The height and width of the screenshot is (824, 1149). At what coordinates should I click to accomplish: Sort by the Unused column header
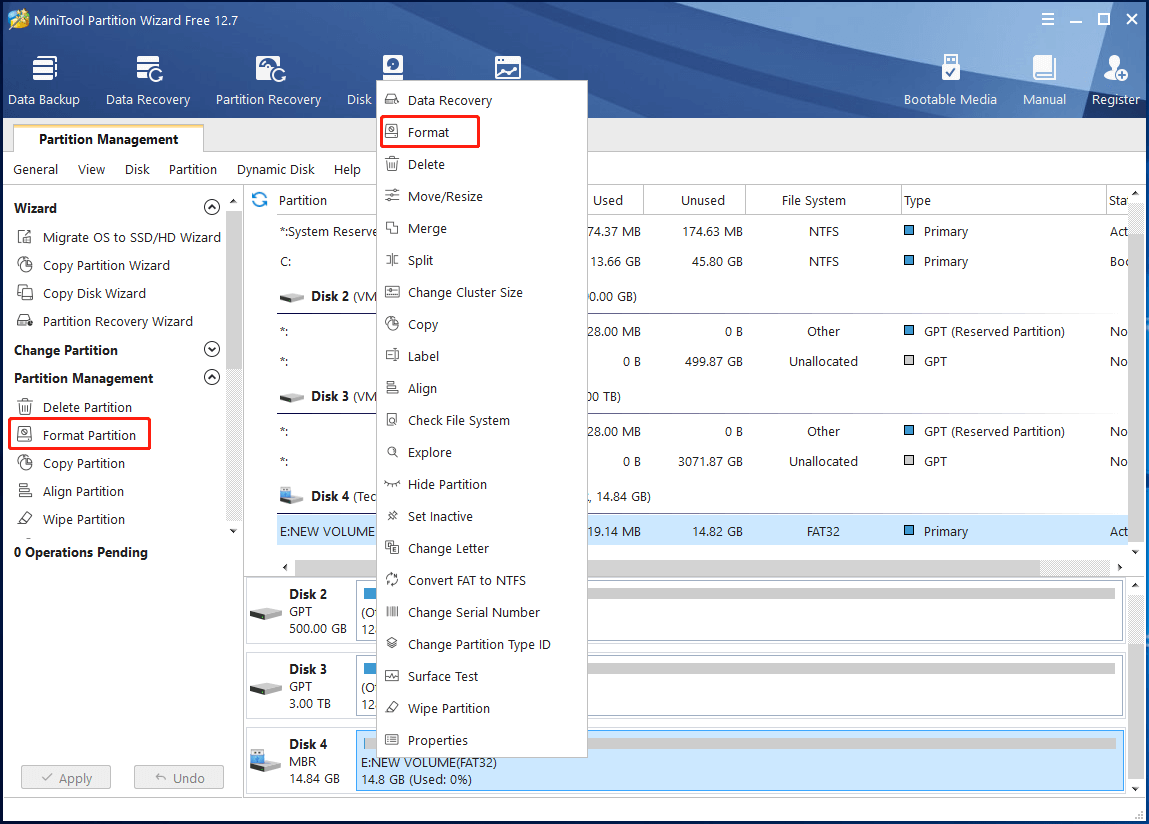pos(695,200)
